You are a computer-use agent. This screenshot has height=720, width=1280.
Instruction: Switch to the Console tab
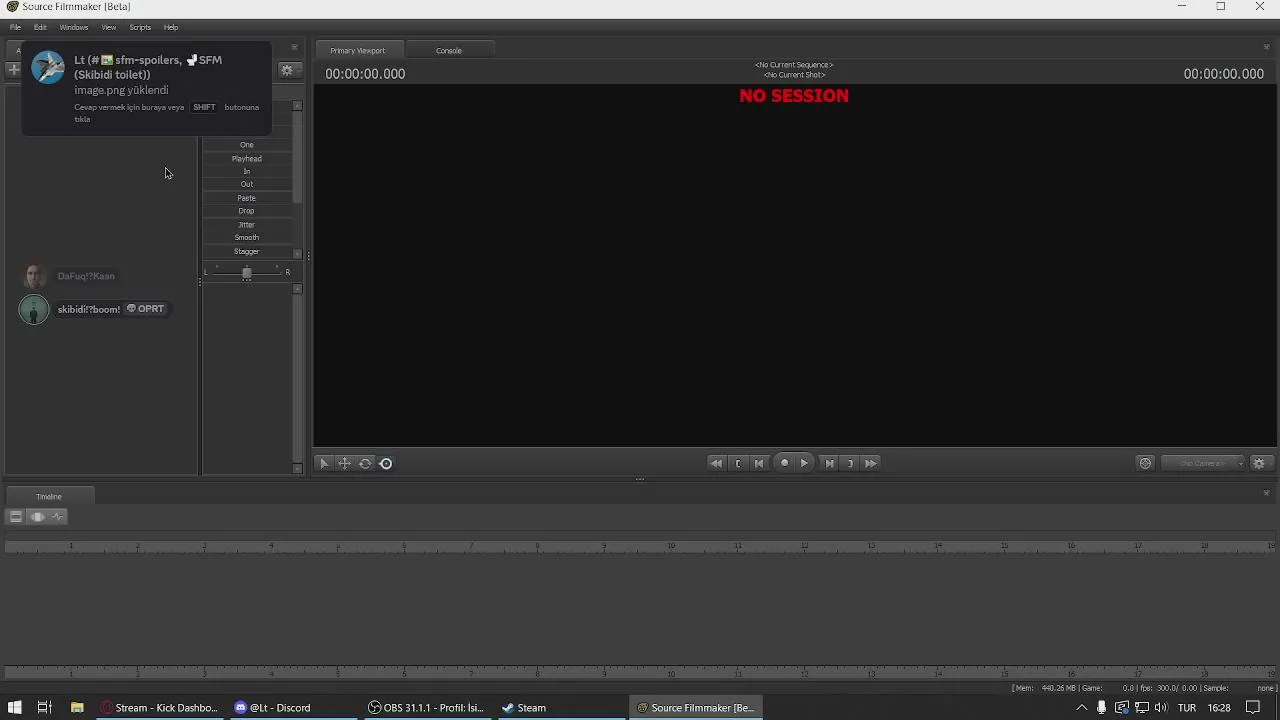[449, 50]
